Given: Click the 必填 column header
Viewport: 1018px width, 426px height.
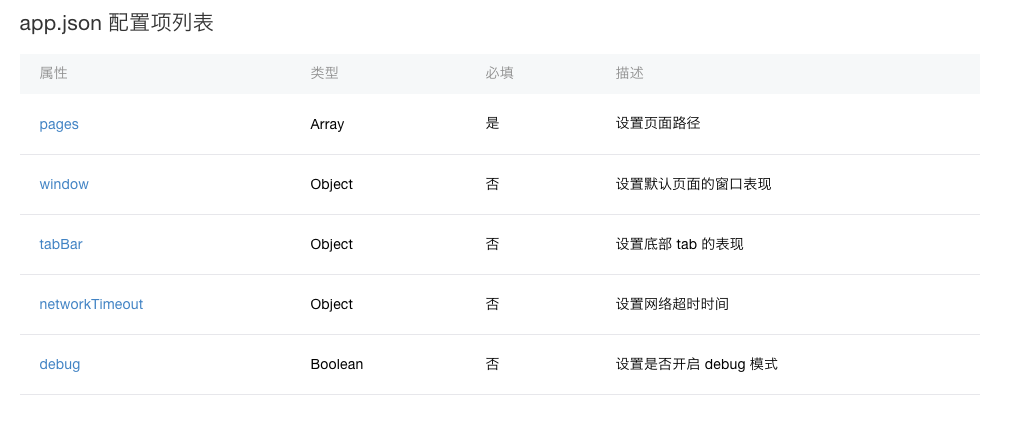Looking at the screenshot, I should (x=499, y=73).
